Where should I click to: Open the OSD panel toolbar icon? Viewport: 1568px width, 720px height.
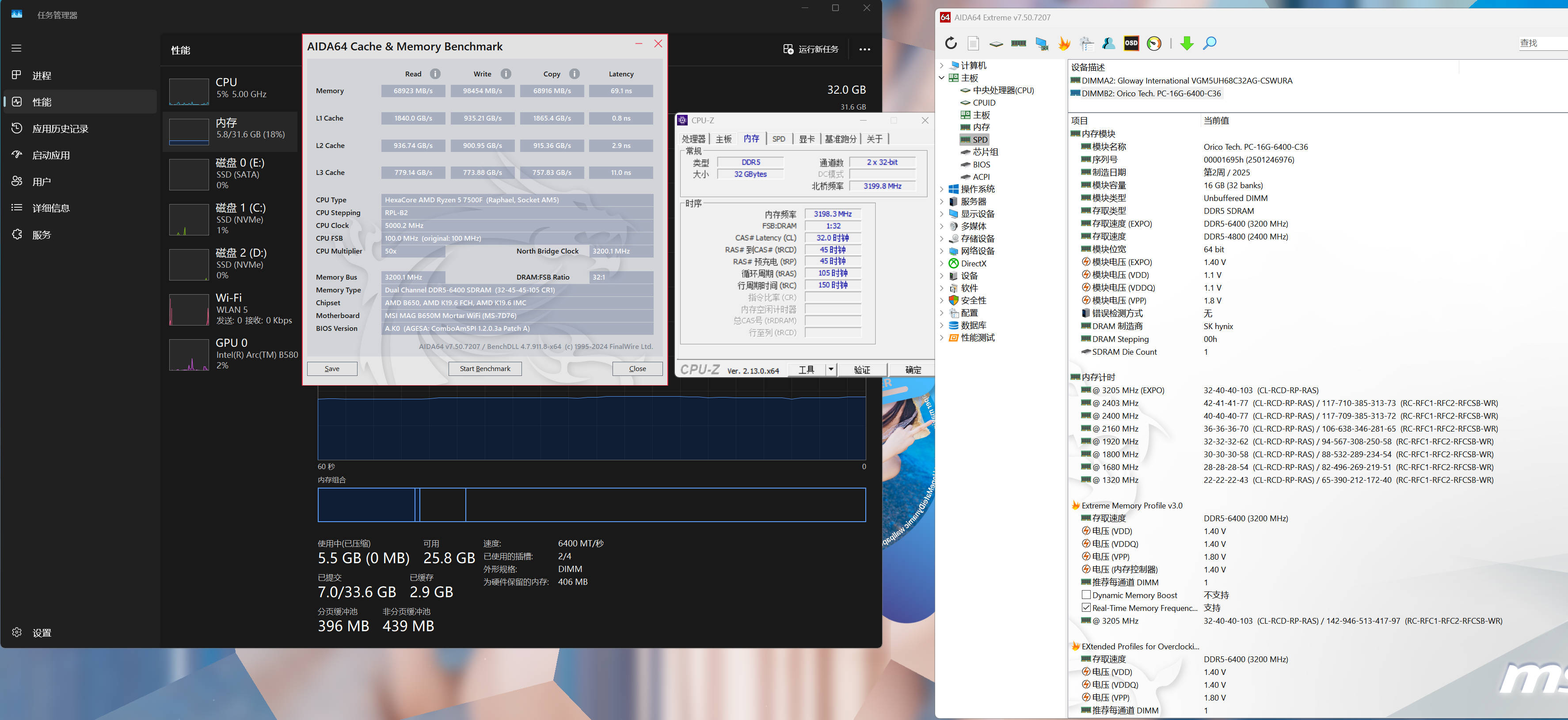(x=1131, y=43)
